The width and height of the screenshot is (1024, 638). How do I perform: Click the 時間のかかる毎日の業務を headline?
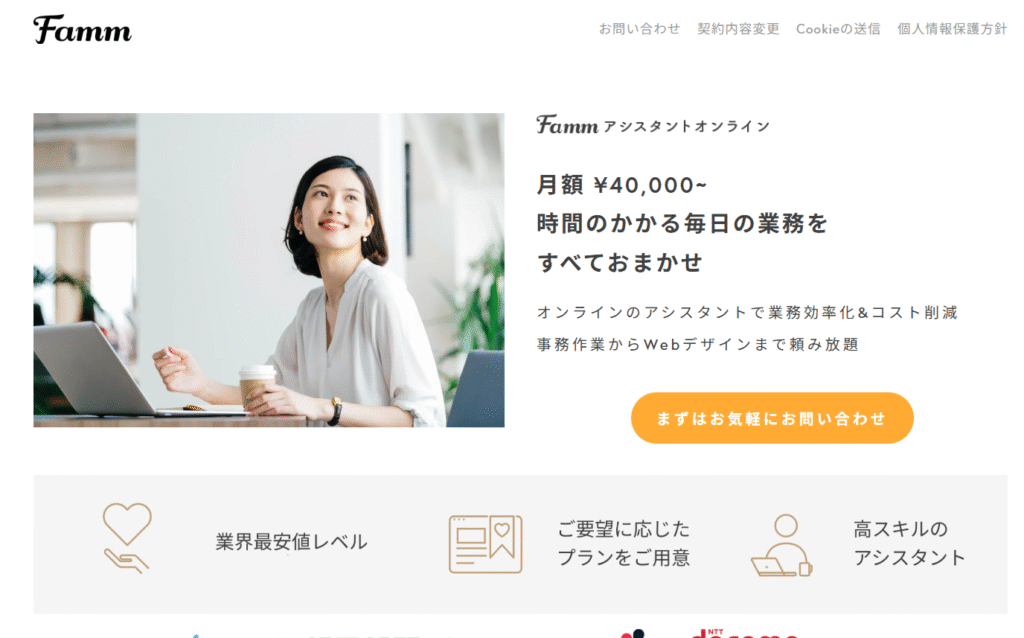tap(682, 223)
